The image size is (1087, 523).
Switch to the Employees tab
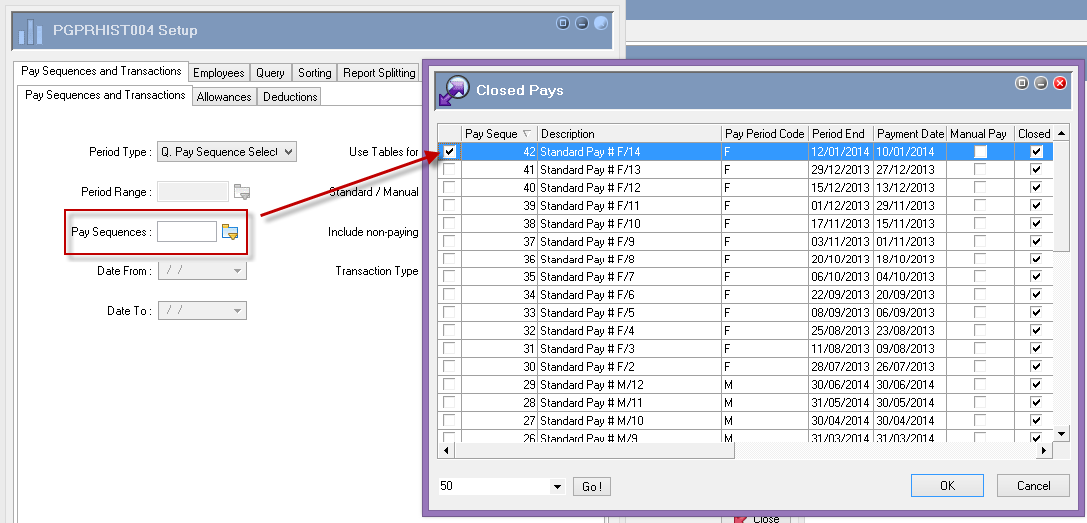pyautogui.click(x=218, y=73)
